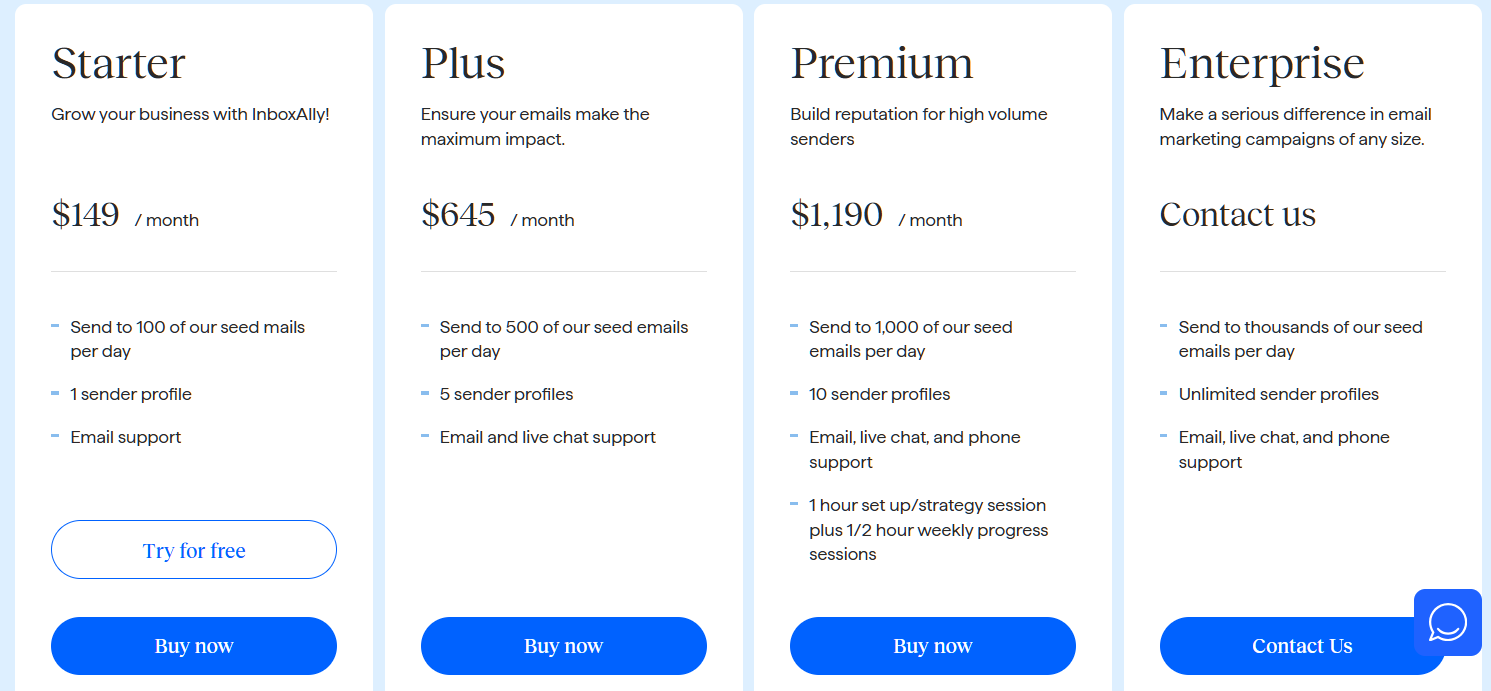The height and width of the screenshot is (691, 1491).
Task: Open the live chat widget
Action: (x=1447, y=622)
